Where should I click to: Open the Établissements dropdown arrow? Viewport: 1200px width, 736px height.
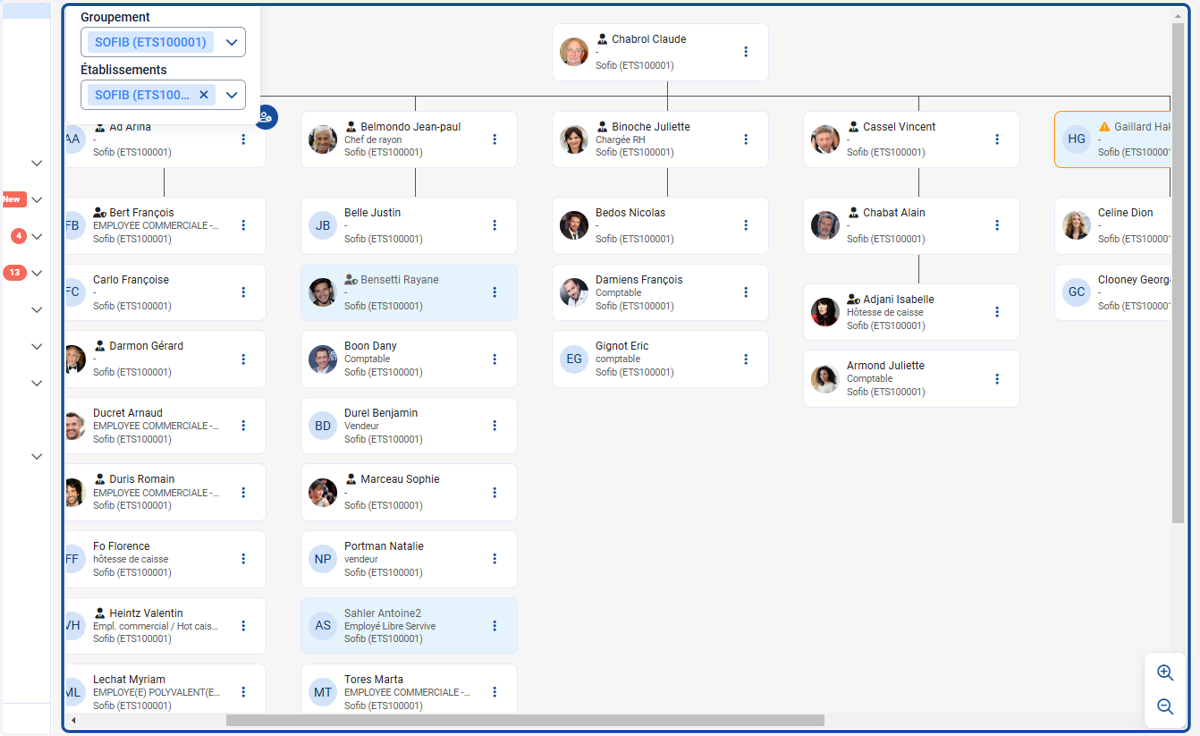pyautogui.click(x=232, y=95)
